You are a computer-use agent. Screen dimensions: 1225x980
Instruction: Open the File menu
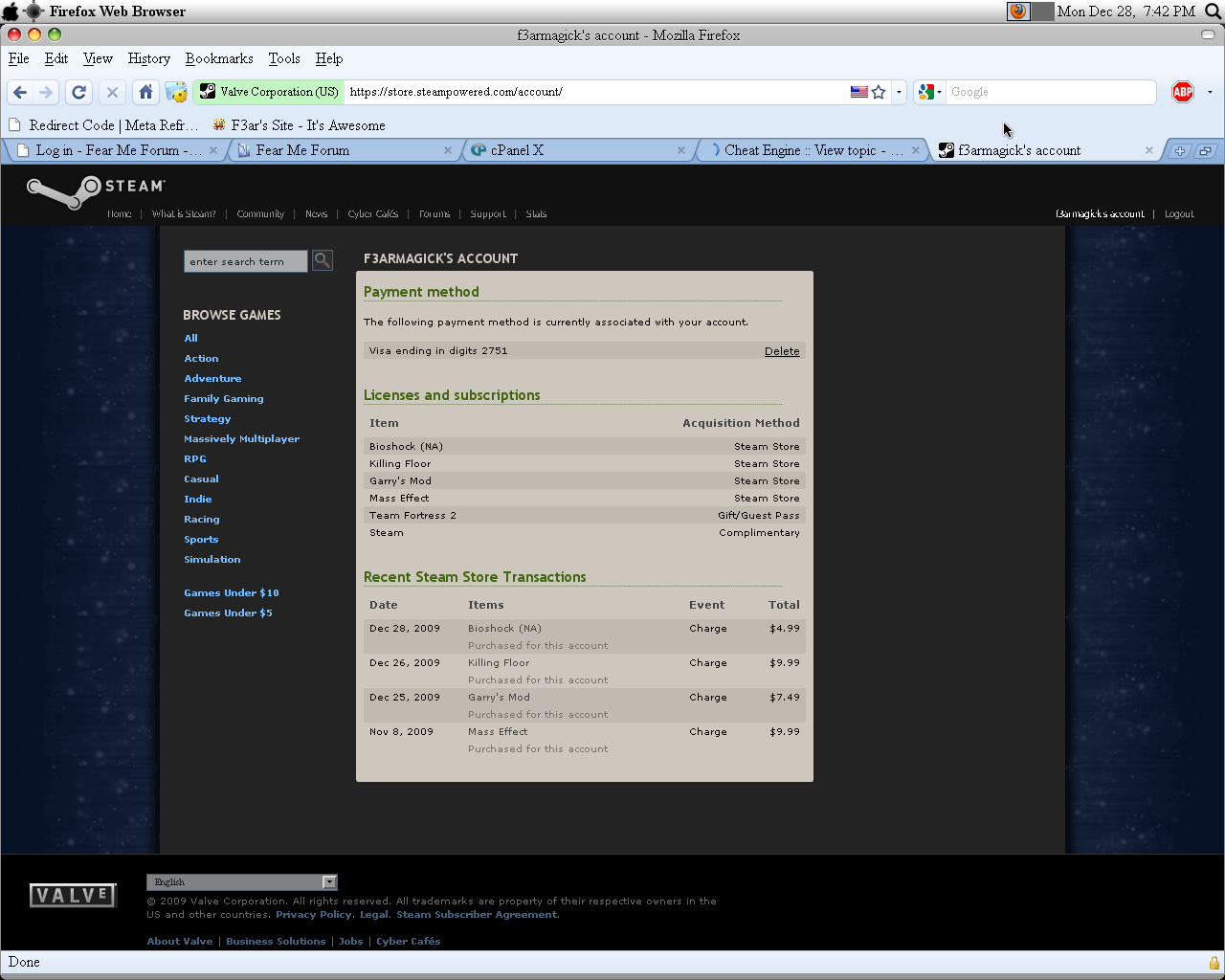[x=19, y=58]
